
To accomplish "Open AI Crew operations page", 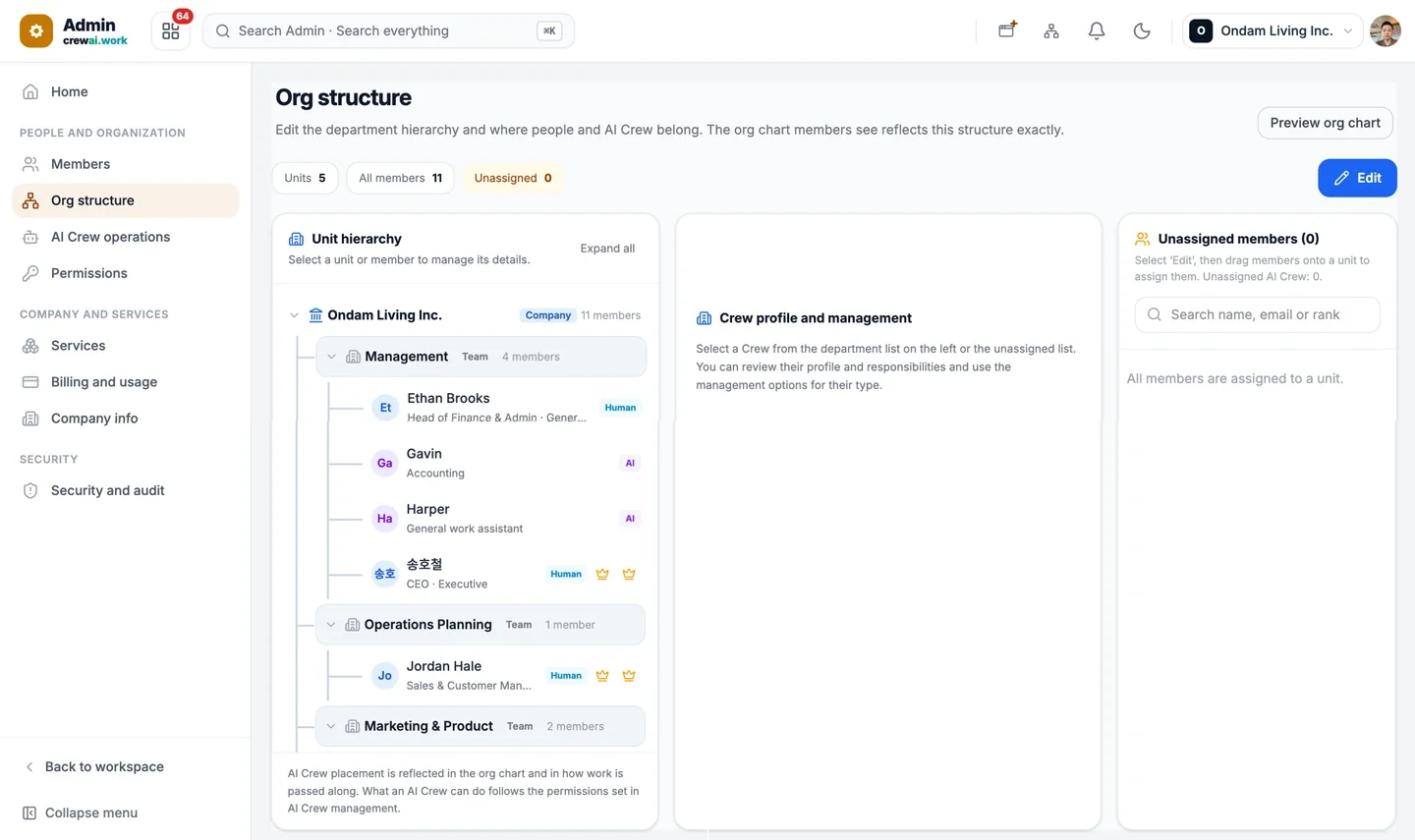I will pos(126,237).
